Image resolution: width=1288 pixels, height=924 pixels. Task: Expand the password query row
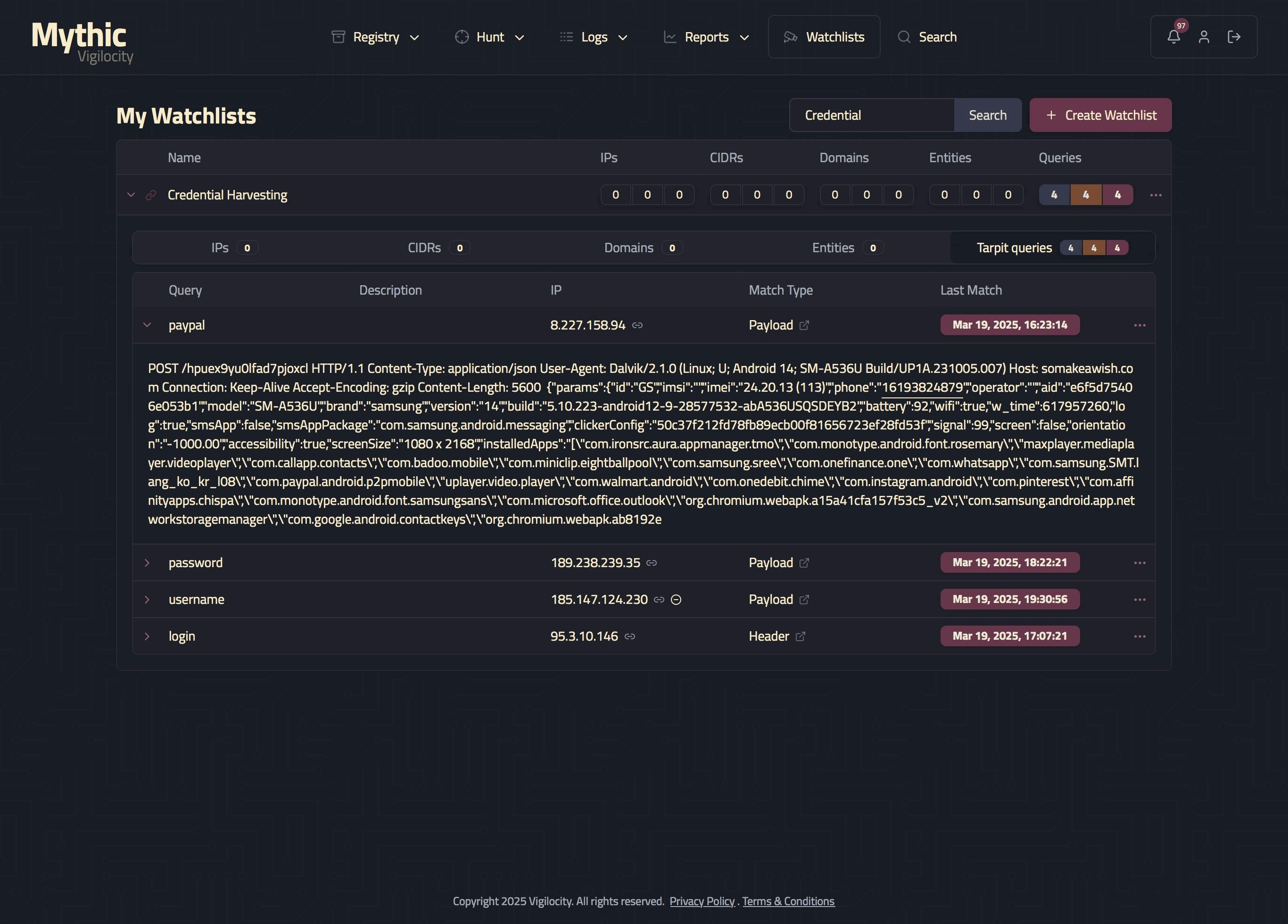[x=147, y=563]
